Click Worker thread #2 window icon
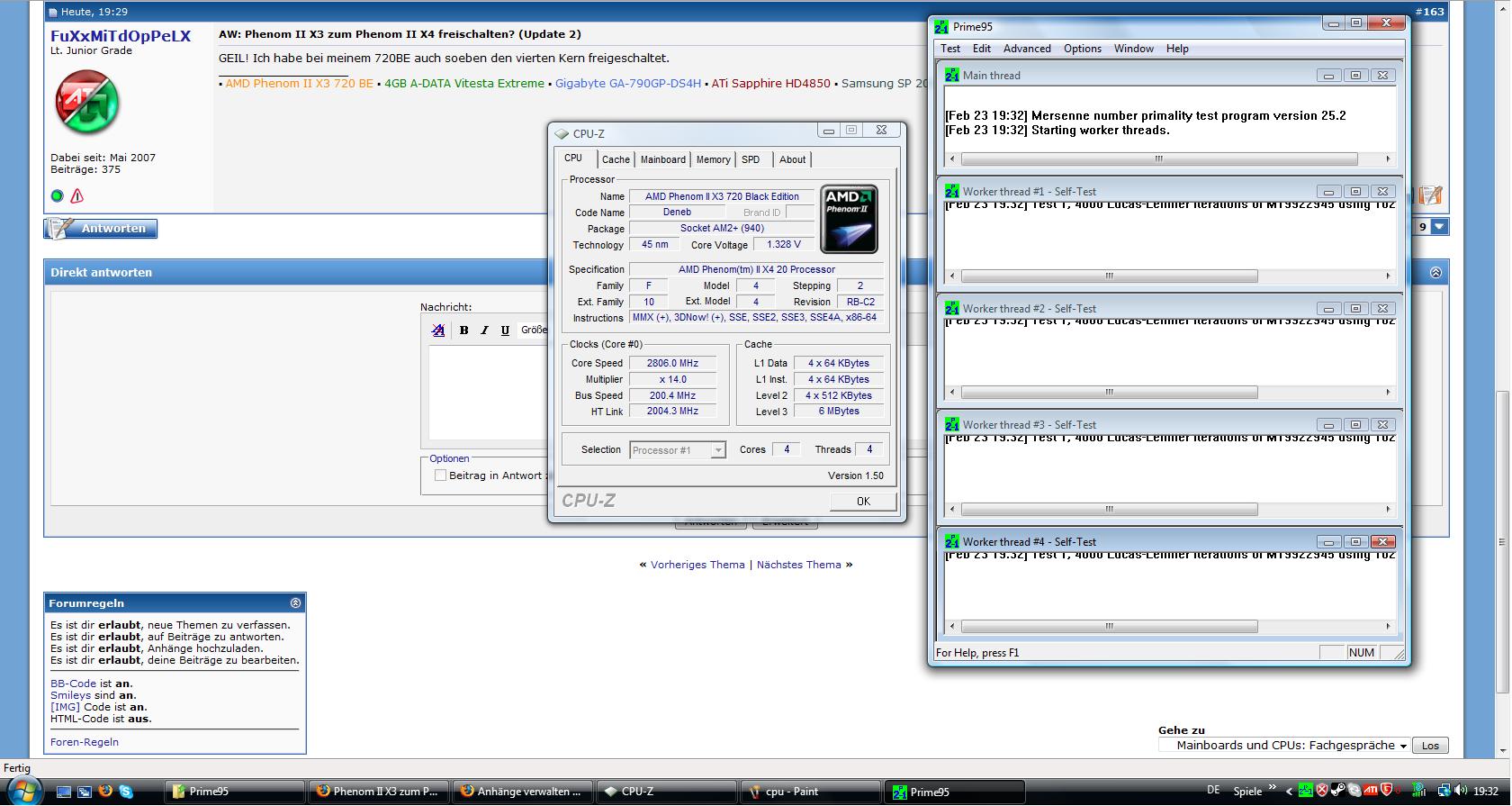 [952, 308]
